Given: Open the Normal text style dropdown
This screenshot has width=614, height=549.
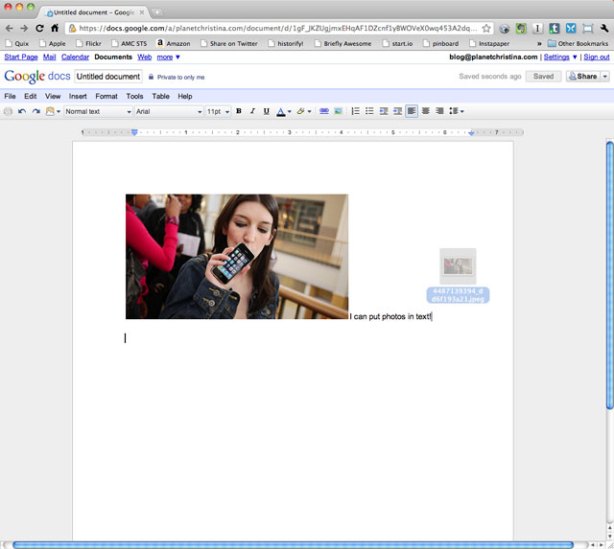Looking at the screenshot, I should point(98,111).
